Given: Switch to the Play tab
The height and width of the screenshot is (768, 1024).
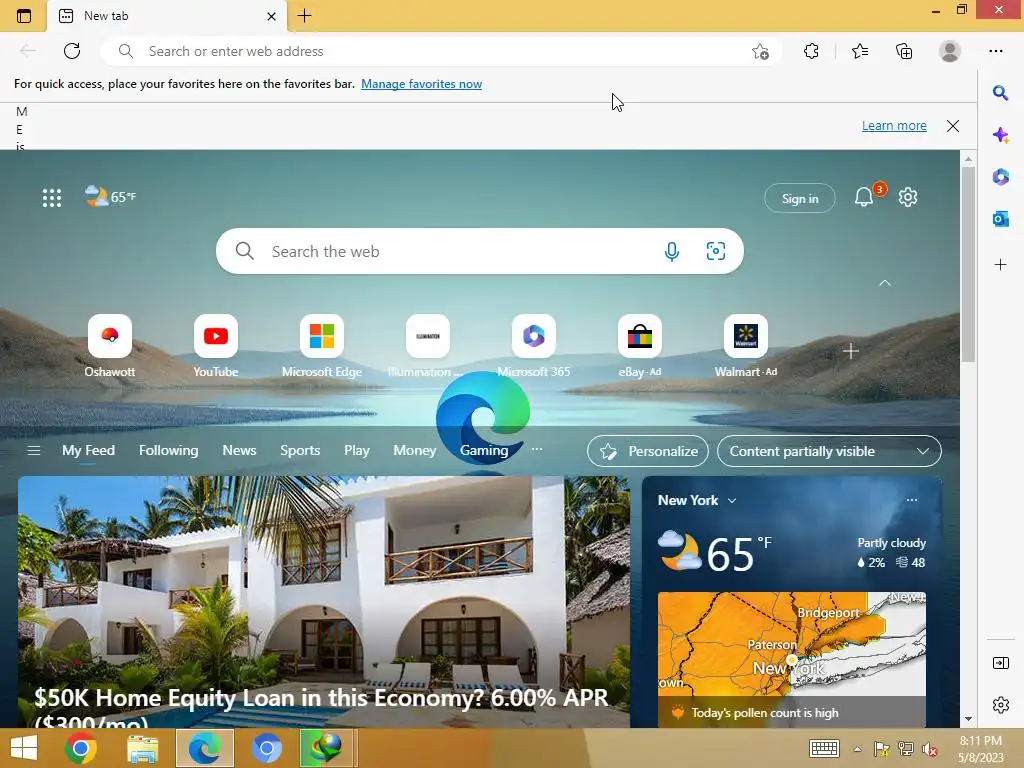Looking at the screenshot, I should click(x=357, y=451).
